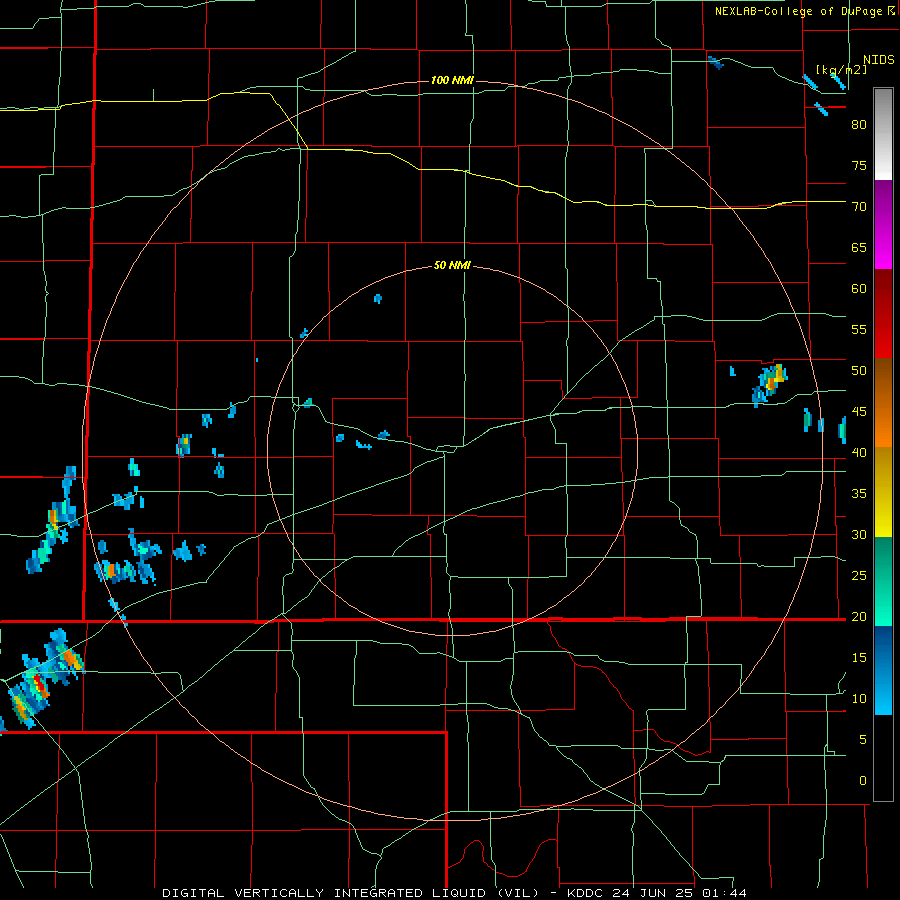Click the 40 value on the color scale

tap(859, 453)
